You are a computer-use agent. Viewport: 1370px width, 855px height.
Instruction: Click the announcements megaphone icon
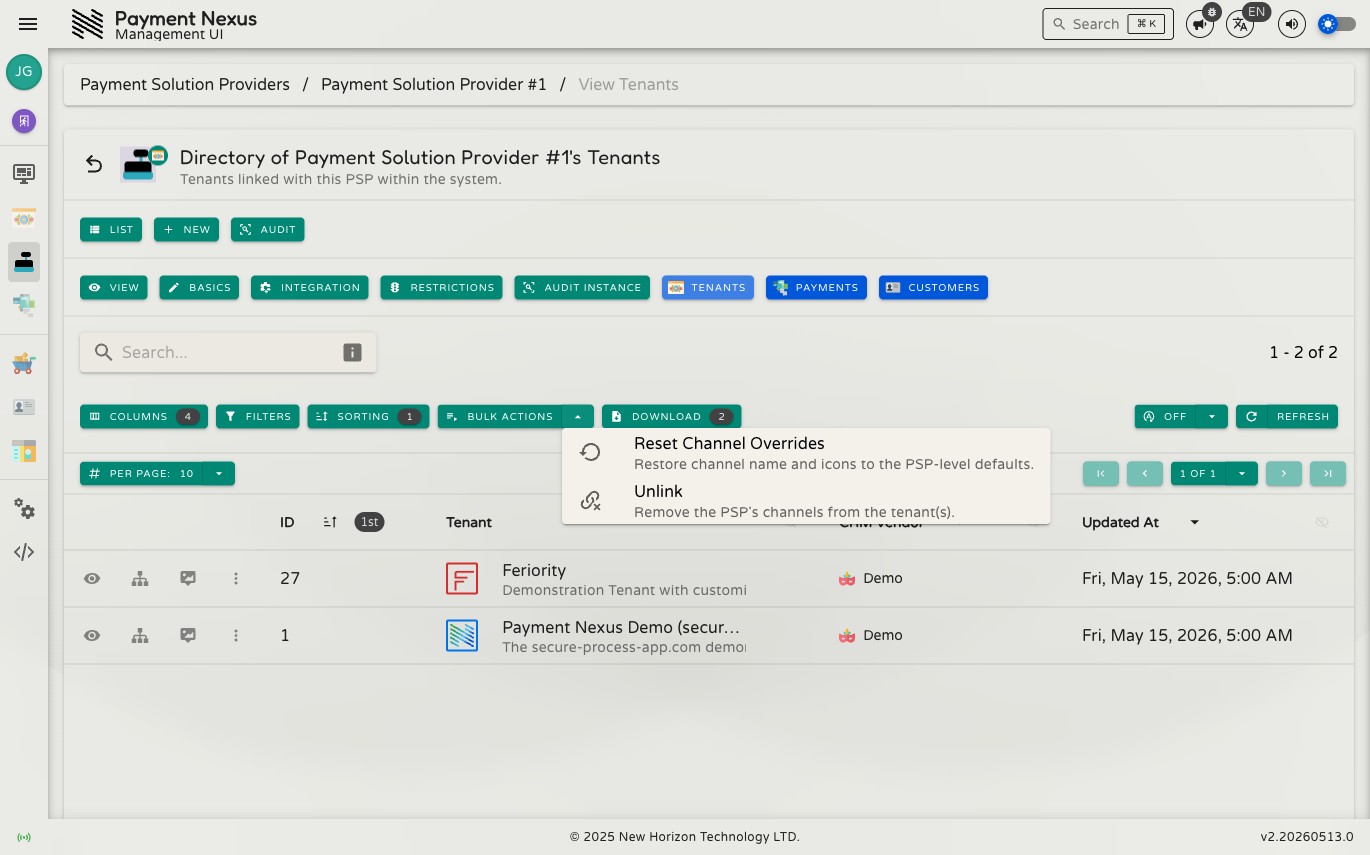pos(1200,24)
